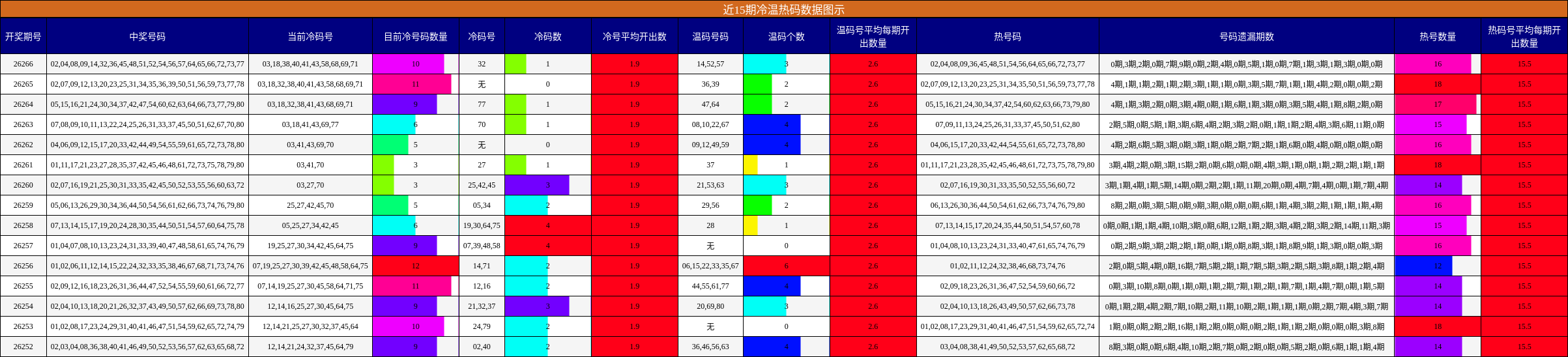
Task: Select warm numbers cell 09,12,49,59
Action: [x=710, y=145]
